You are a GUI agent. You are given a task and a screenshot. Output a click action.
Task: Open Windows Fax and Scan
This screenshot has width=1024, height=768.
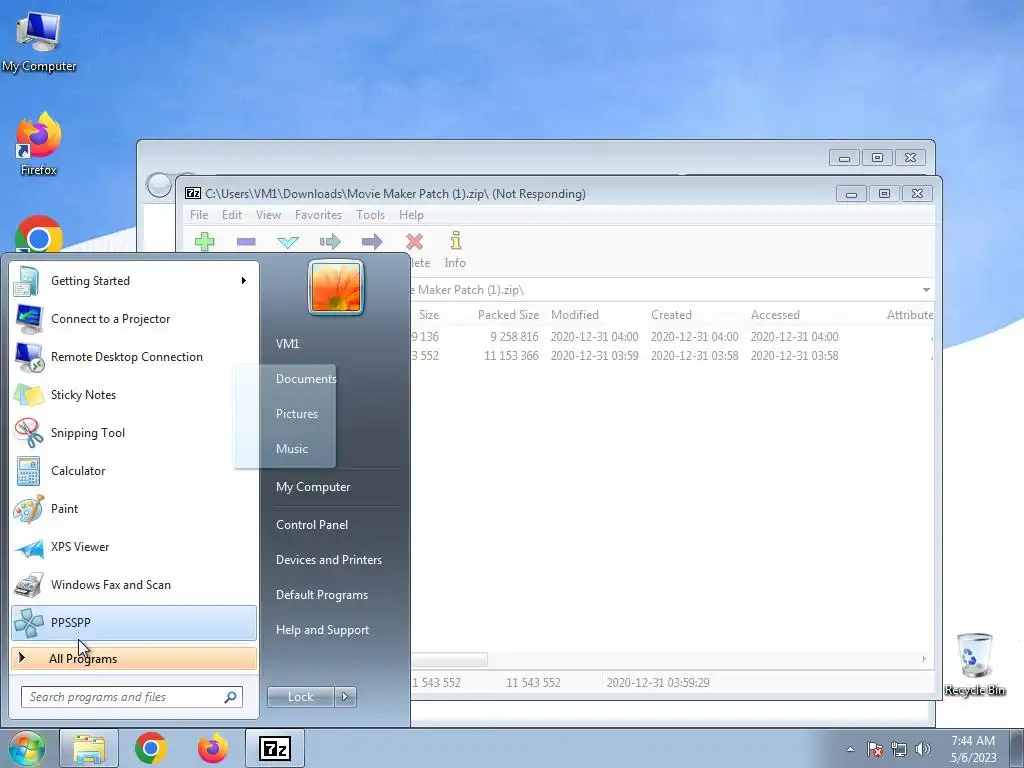134,584
